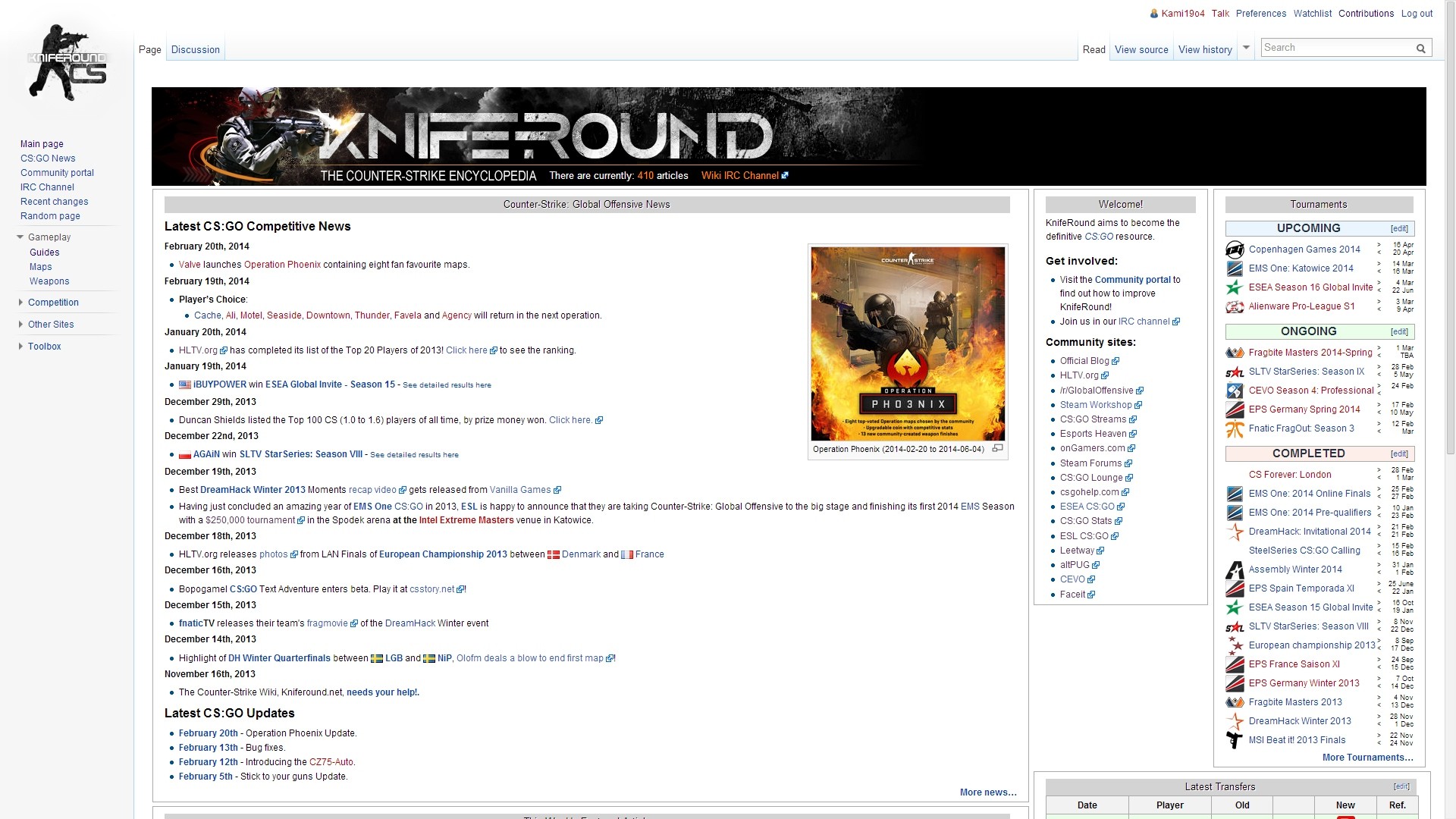Click the Fnatic FragOut: Season 3 icon
The image size is (1456, 819).
point(1235,428)
